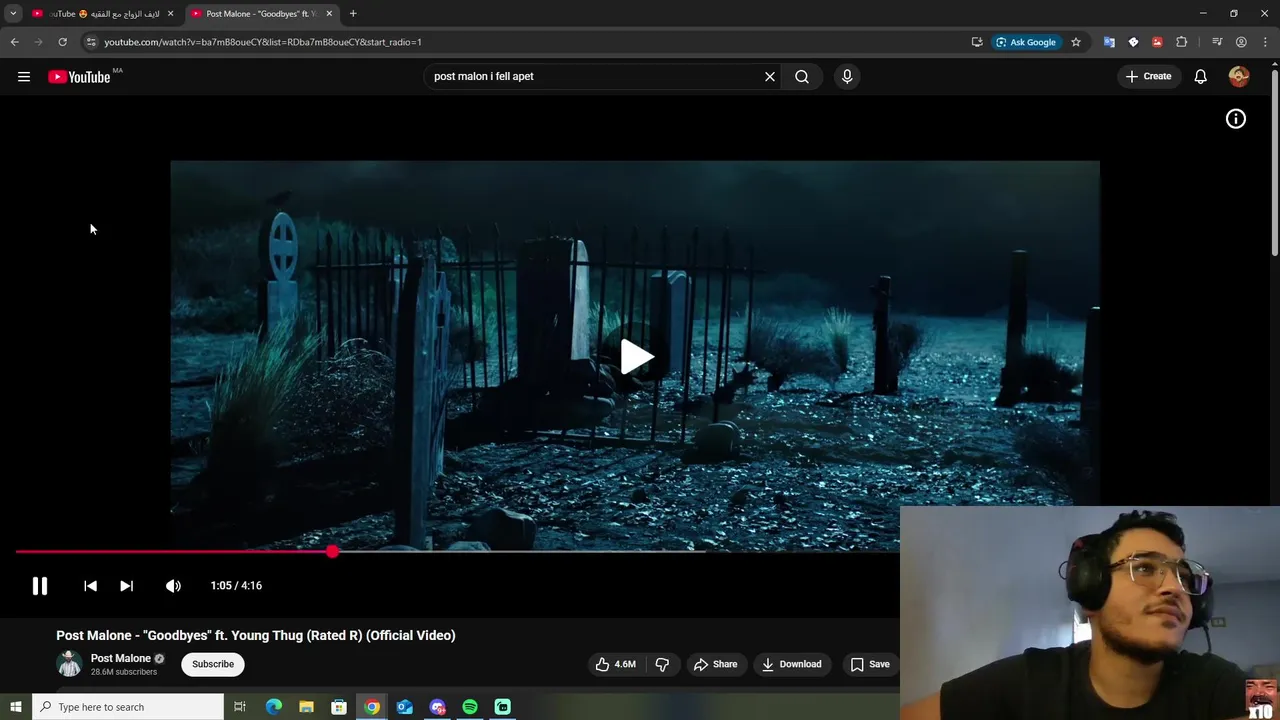Go forward in browser history
This screenshot has width=1280, height=720.
[38, 42]
